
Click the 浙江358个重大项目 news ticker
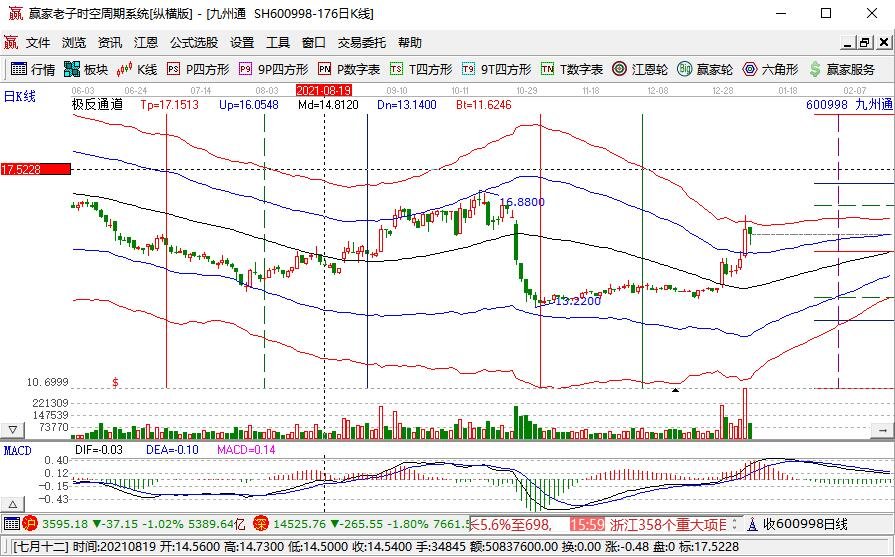point(668,524)
